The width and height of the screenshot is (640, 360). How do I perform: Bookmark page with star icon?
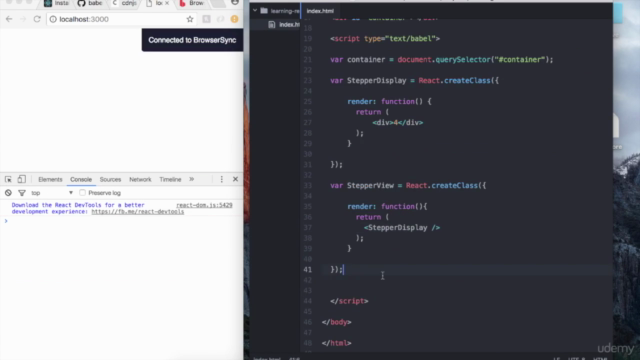tap(190, 19)
